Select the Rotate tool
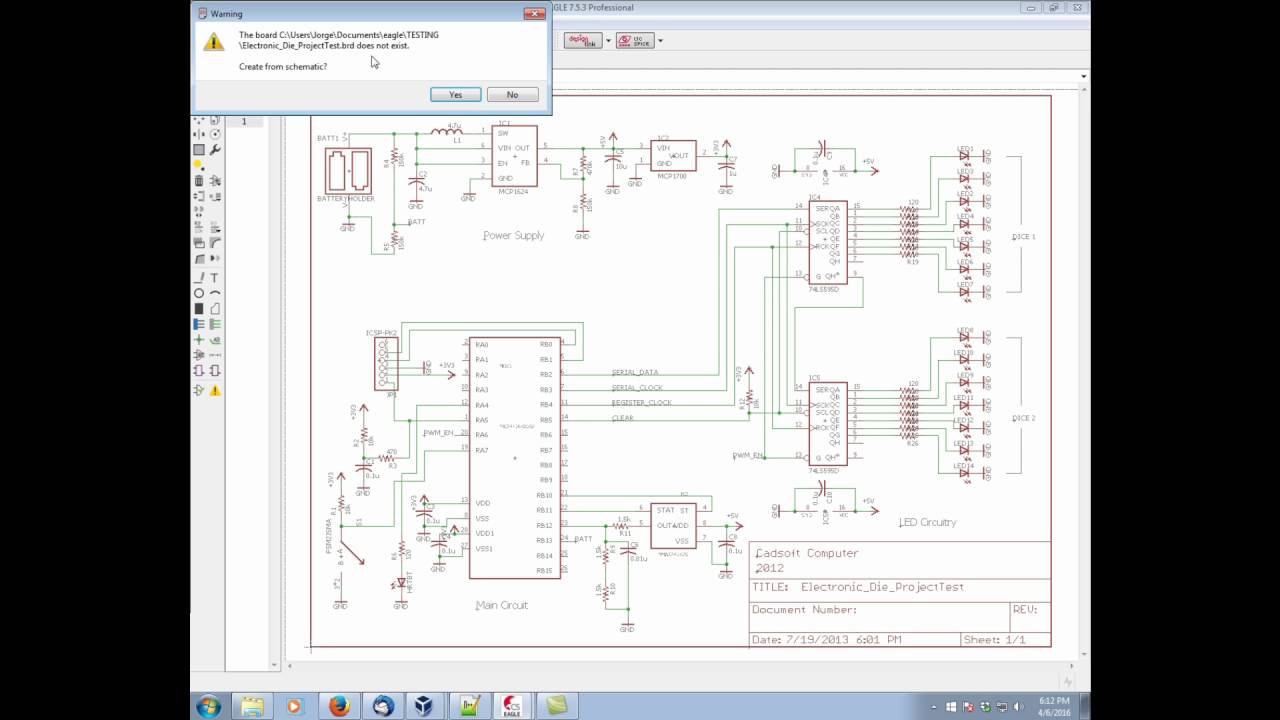Screen dimensions: 1280x720 [x=215, y=133]
